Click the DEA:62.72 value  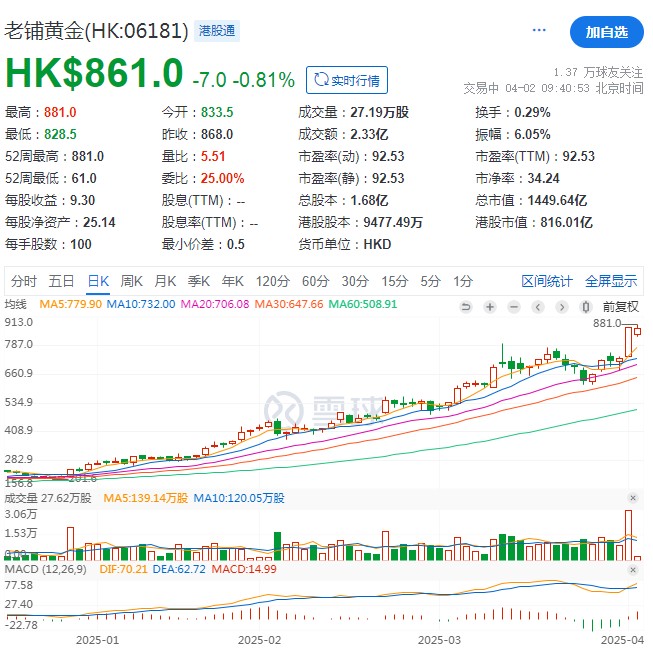(179, 569)
